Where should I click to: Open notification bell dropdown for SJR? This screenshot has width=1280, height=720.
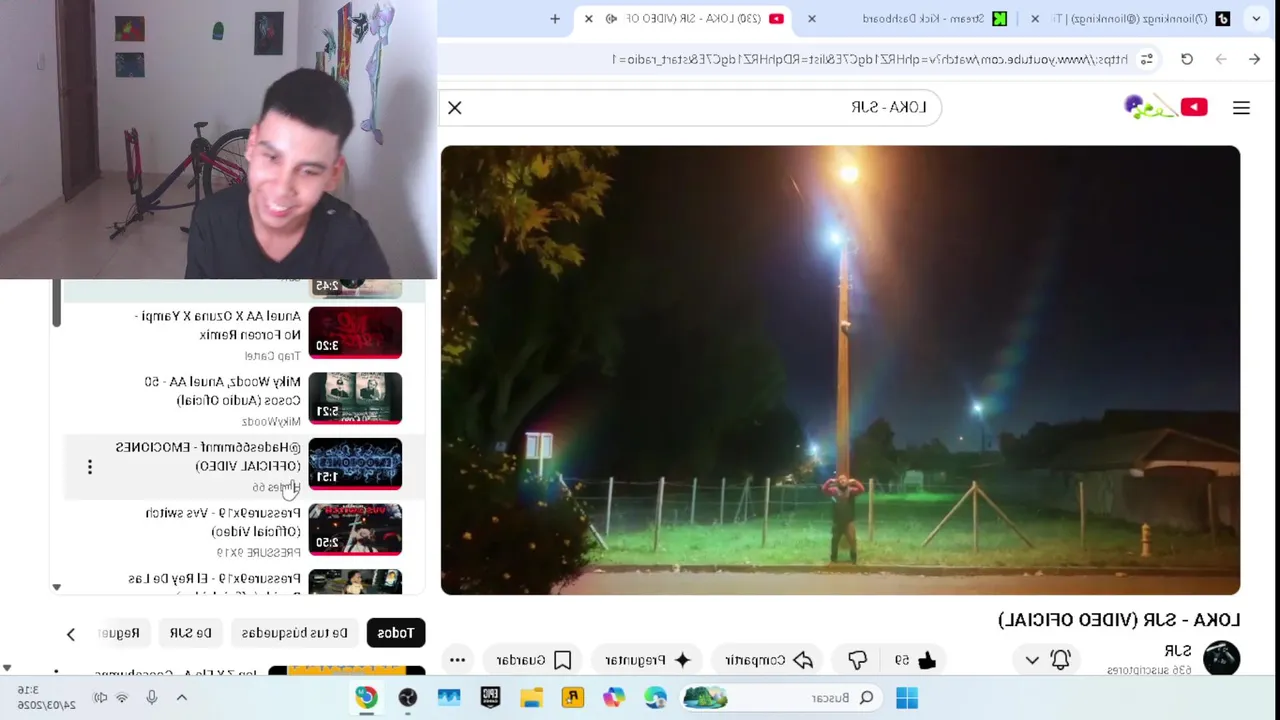coord(1048,660)
